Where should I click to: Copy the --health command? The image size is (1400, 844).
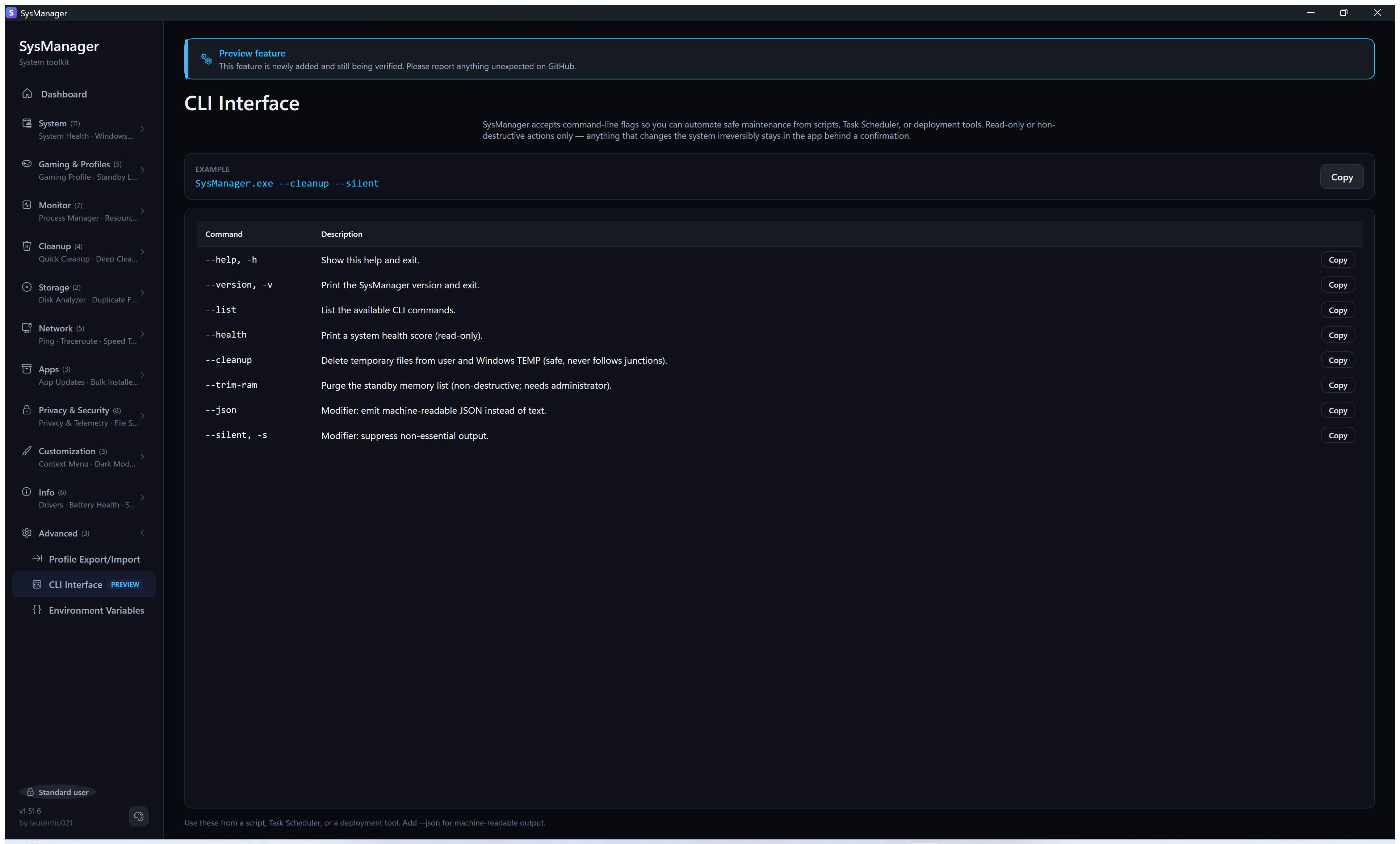(x=1337, y=335)
